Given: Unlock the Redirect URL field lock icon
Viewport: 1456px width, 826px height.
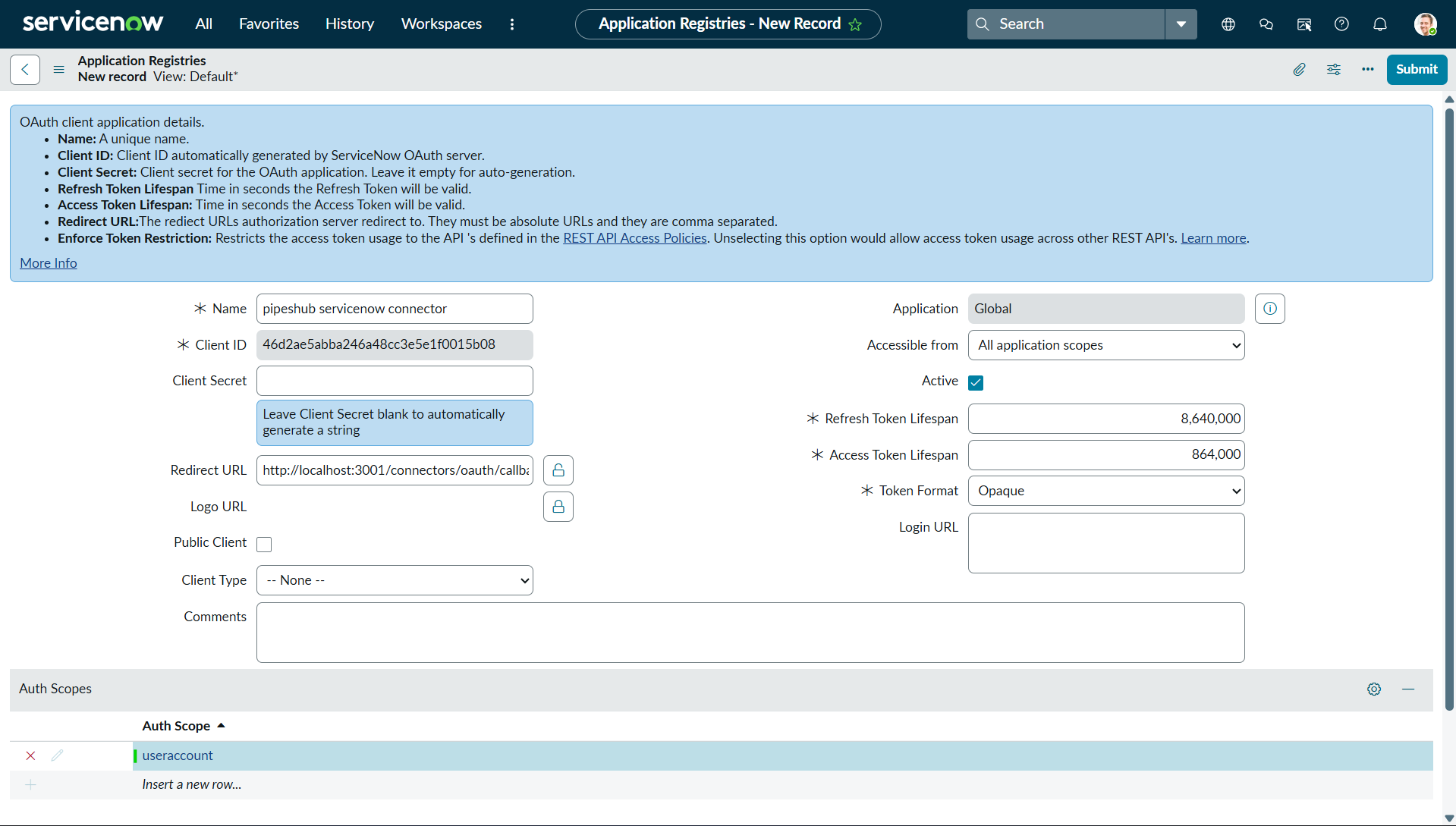Looking at the screenshot, I should point(558,470).
